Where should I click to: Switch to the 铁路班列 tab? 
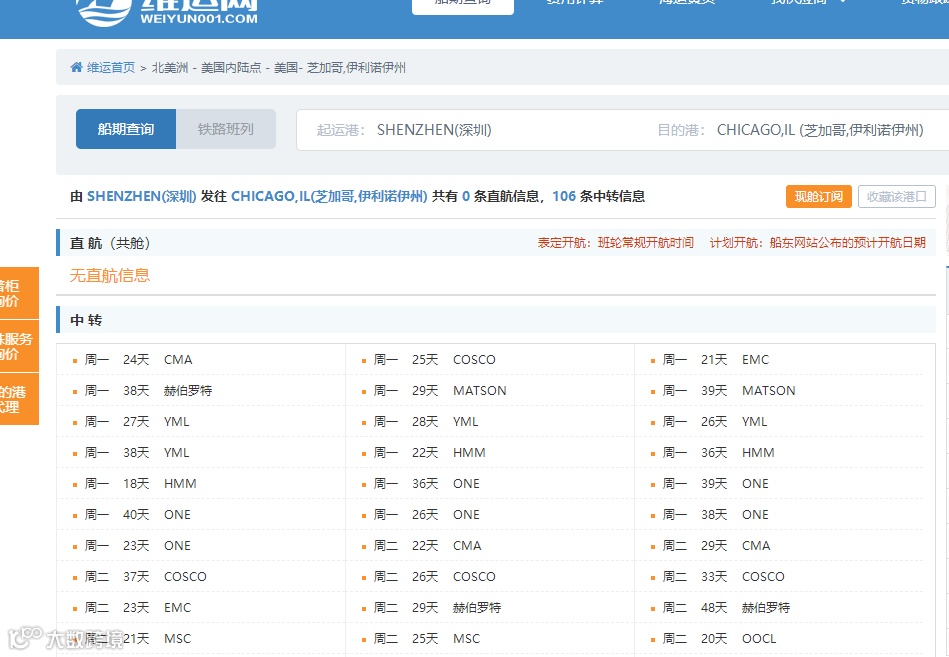pyautogui.click(x=226, y=129)
